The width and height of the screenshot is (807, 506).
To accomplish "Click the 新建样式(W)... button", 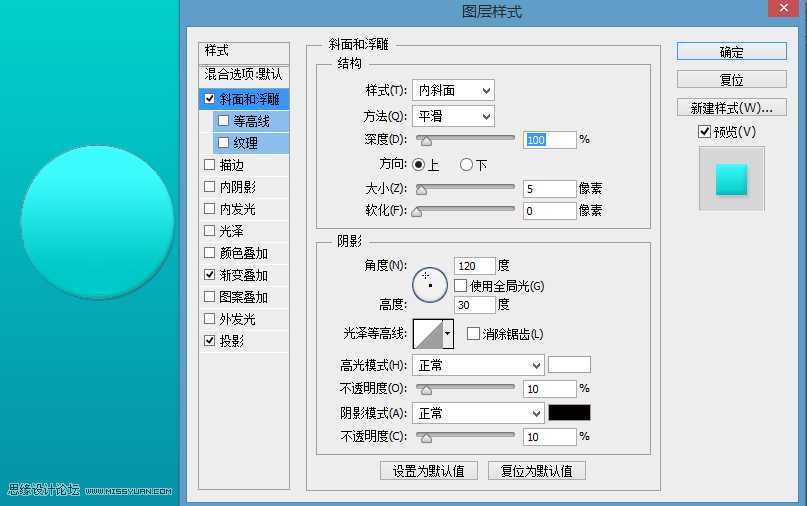I will click(x=731, y=108).
